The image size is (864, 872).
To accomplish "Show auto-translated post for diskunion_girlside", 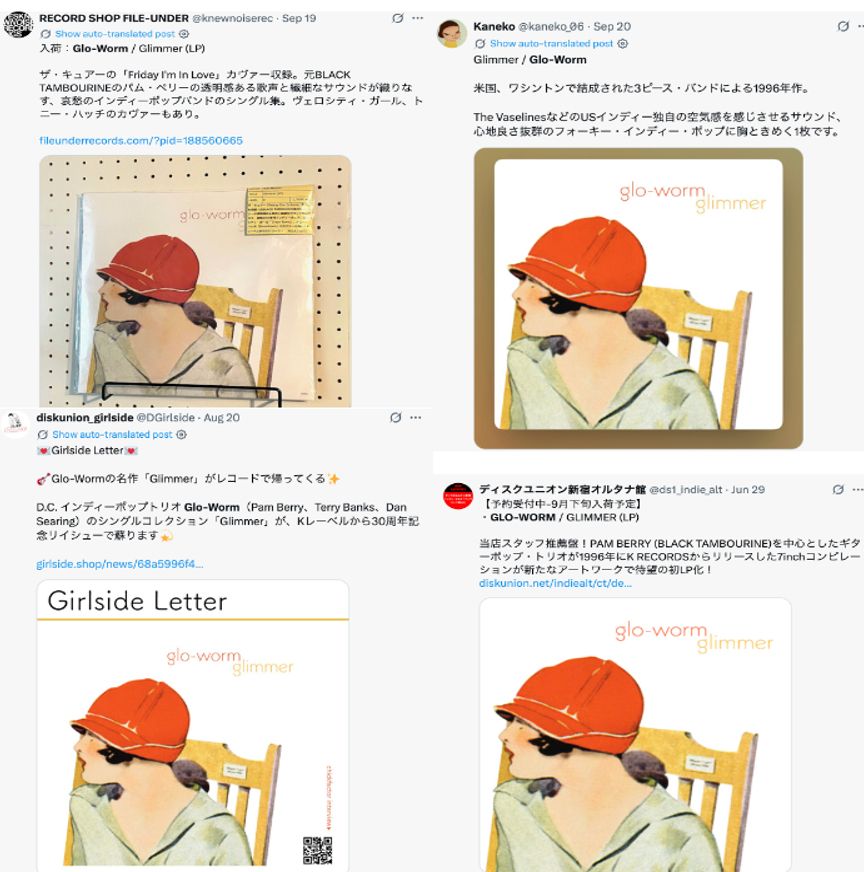I will (x=112, y=434).
